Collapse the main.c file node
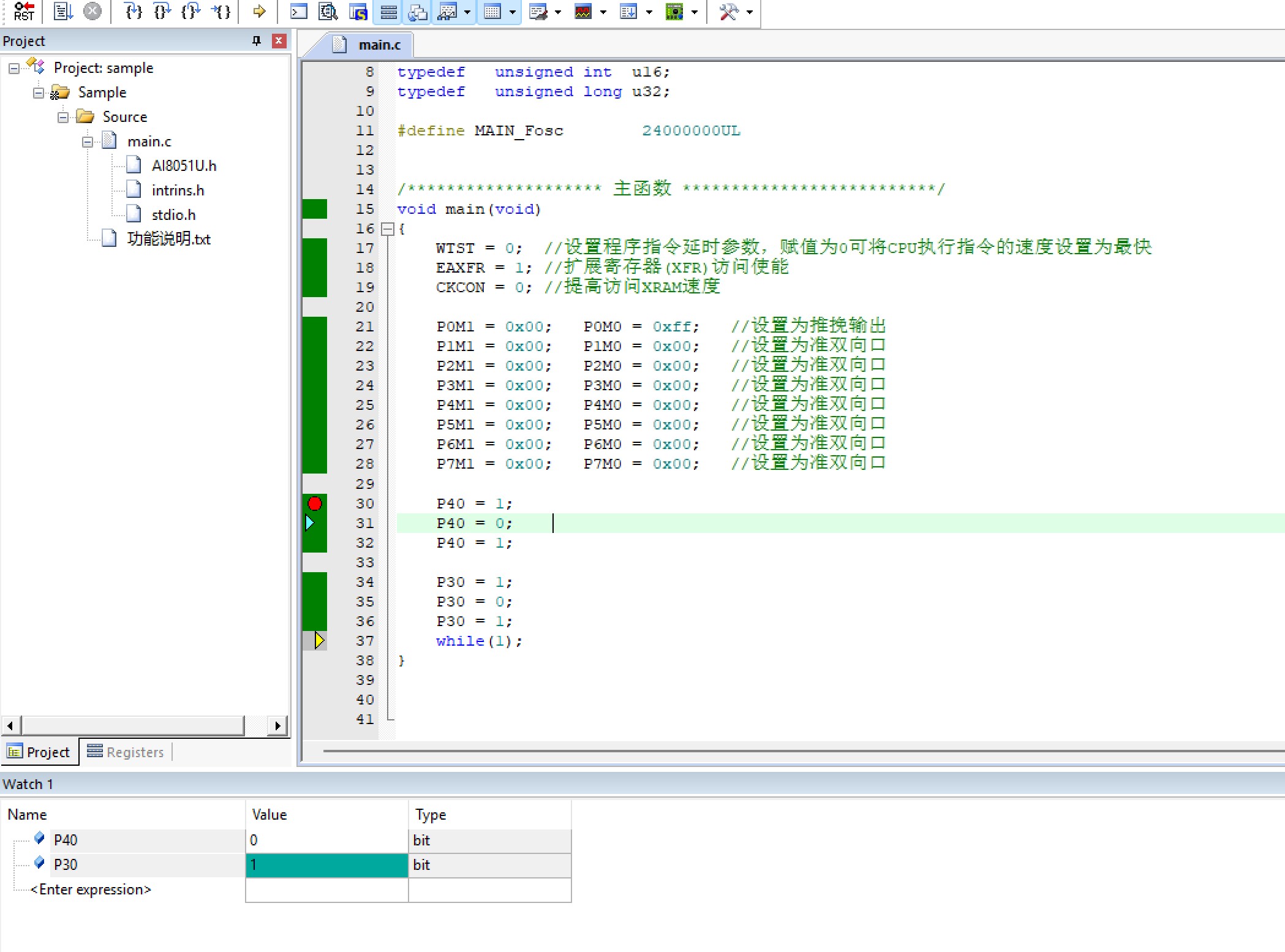The height and width of the screenshot is (952, 1285). click(x=87, y=142)
